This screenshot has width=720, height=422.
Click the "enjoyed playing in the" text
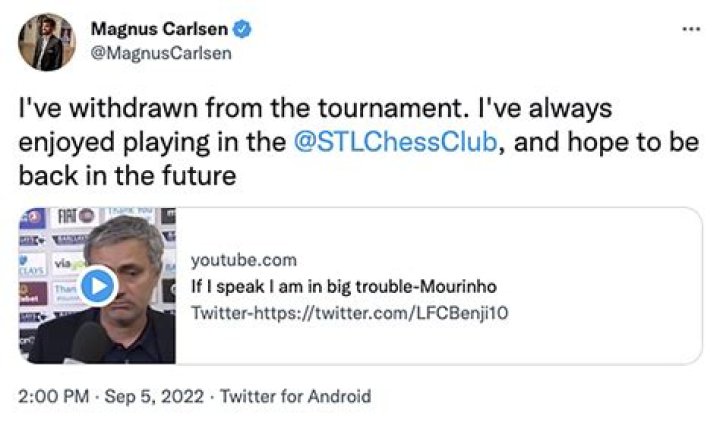[152, 141]
